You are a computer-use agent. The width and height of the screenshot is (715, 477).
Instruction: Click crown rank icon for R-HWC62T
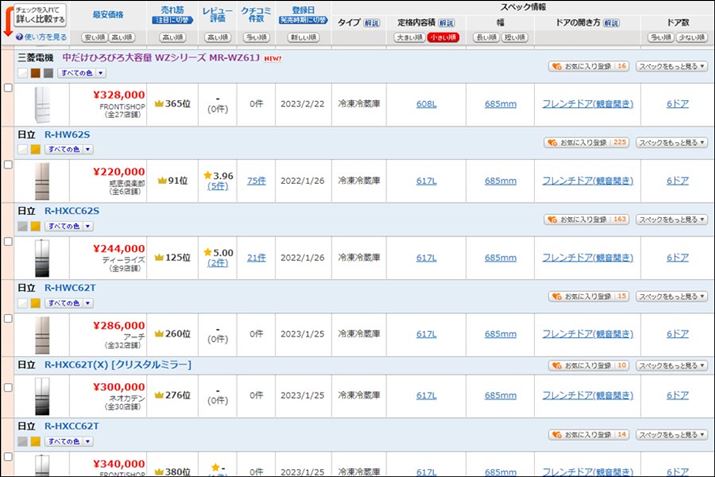coord(158,334)
